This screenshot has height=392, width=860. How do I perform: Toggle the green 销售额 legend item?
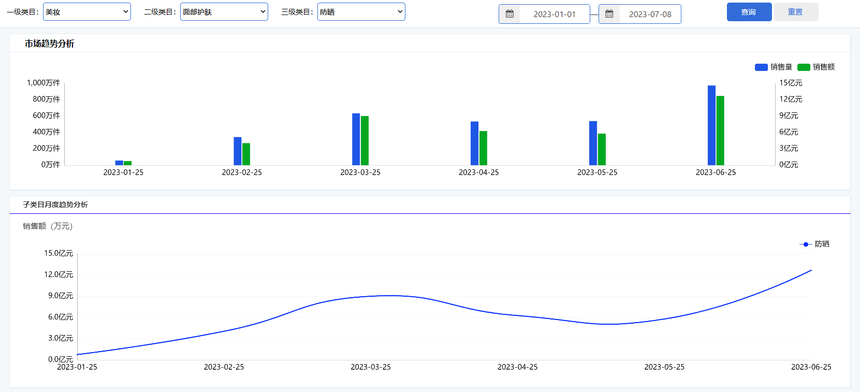816,67
